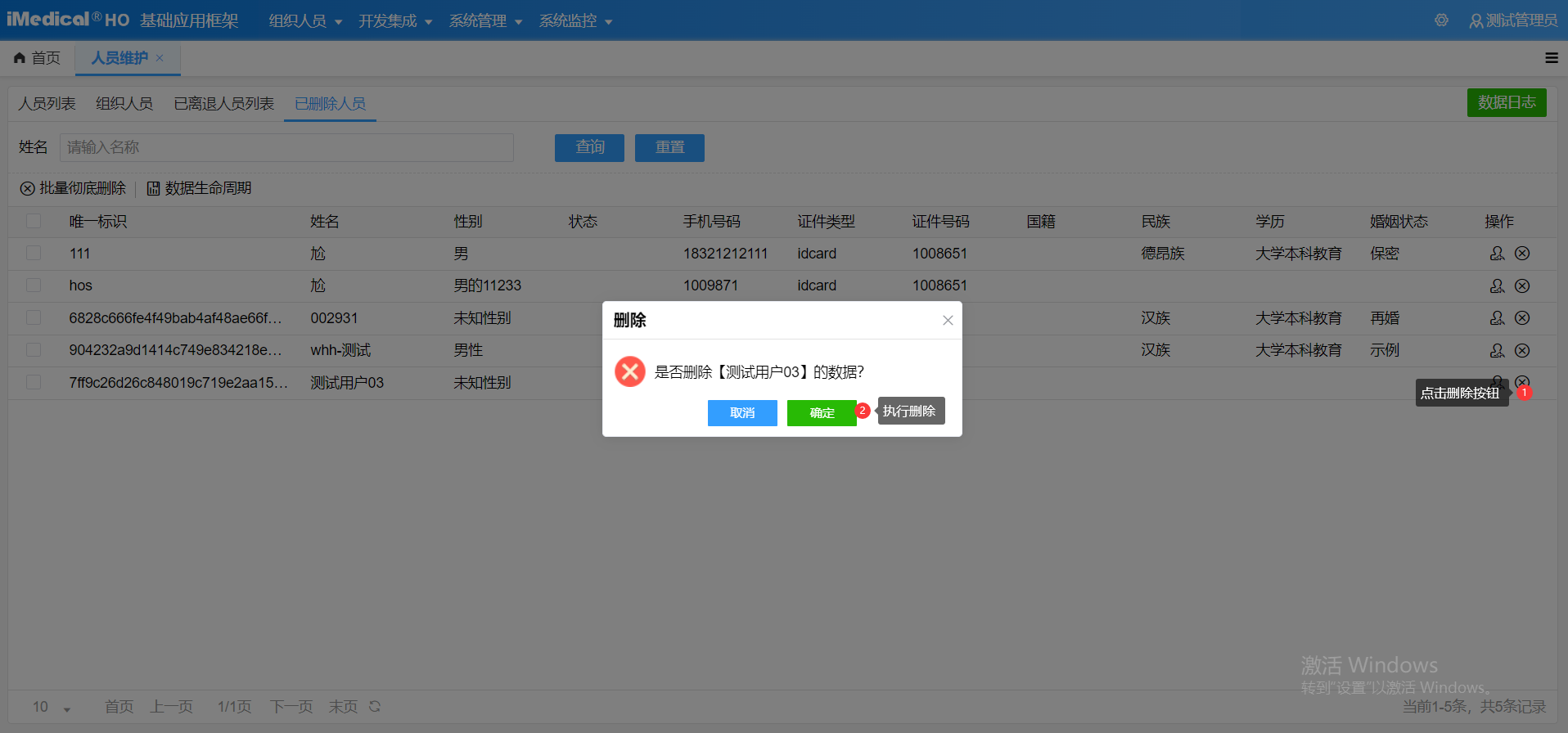Expand the 系统监控 top menu
The image size is (1568, 733).
click(x=575, y=20)
